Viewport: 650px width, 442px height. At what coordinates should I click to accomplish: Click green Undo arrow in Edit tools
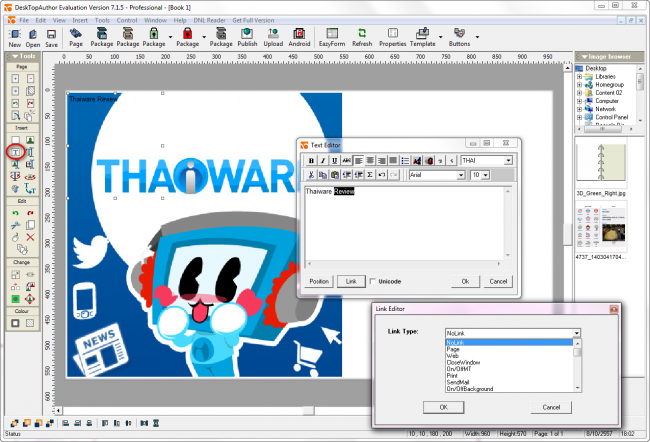15,213
